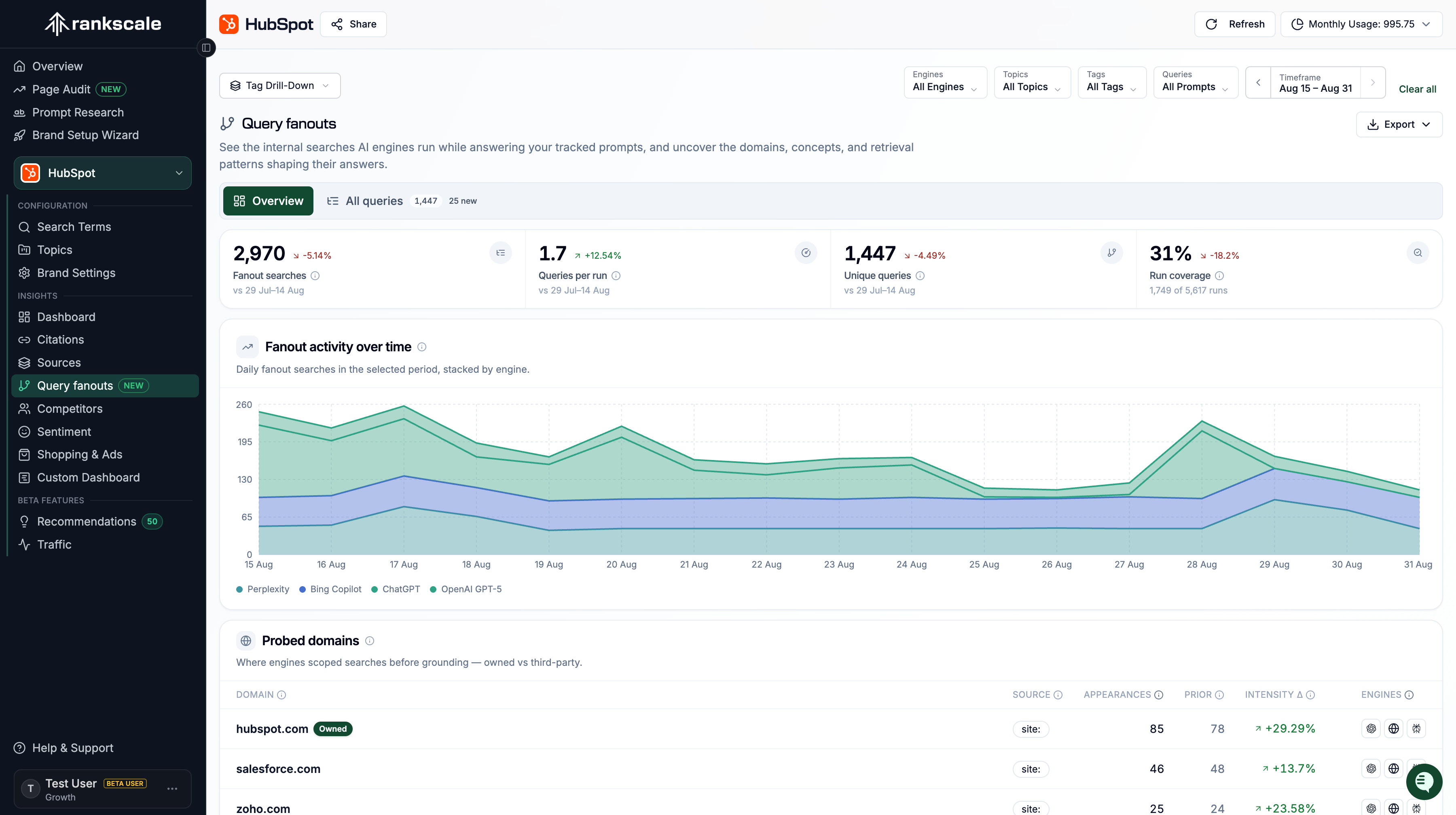Toggle OpenAI GPT-5 series in chart legend

(x=466, y=589)
